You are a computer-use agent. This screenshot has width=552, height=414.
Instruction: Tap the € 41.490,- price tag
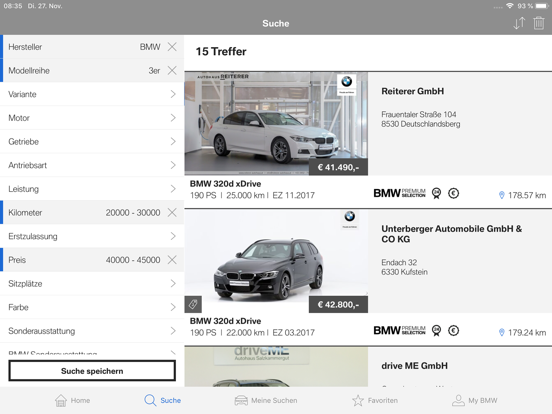click(338, 167)
